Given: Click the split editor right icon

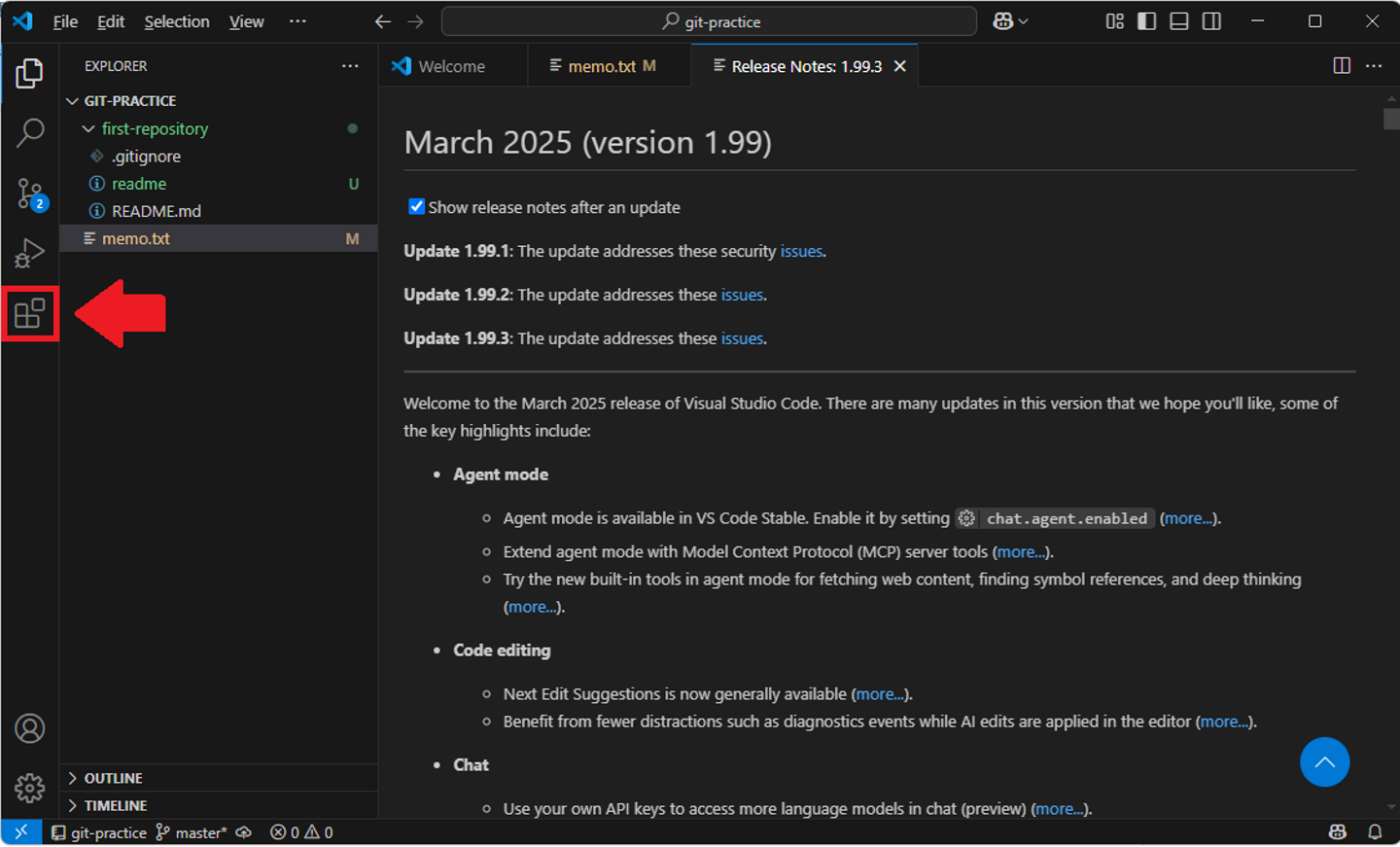Looking at the screenshot, I should (x=1342, y=66).
